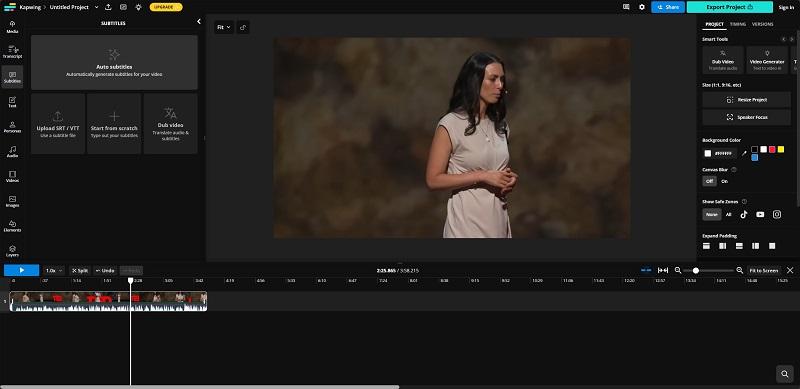The image size is (800, 389).
Task: Click the Sign in link
Action: click(x=786, y=7)
